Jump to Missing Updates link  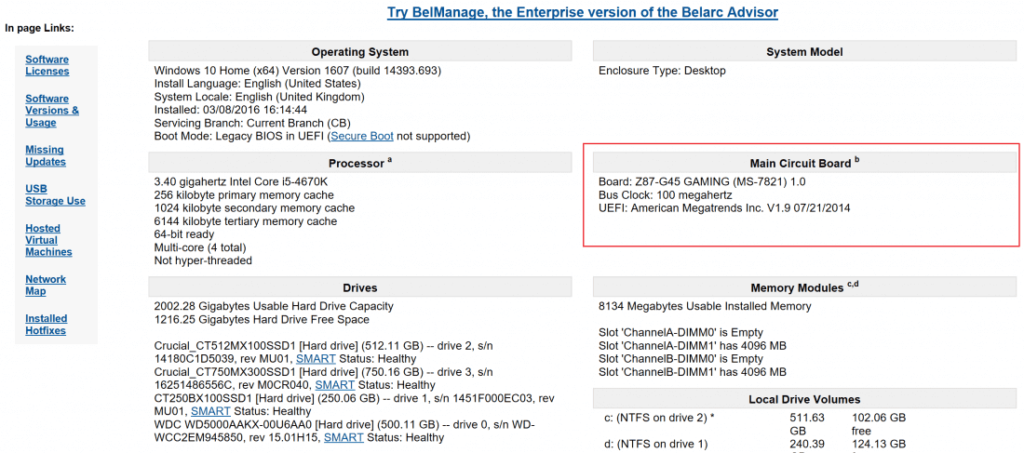tap(45, 156)
